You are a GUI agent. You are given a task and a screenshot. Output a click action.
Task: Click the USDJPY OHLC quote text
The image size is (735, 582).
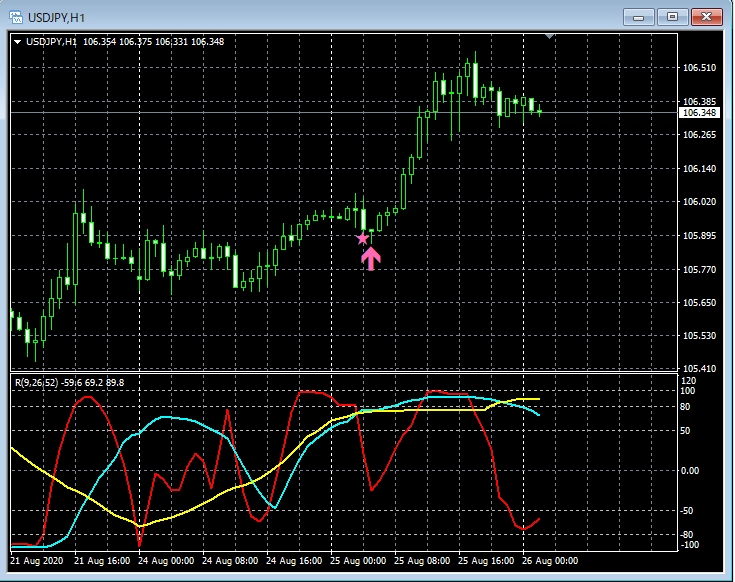tap(153, 42)
